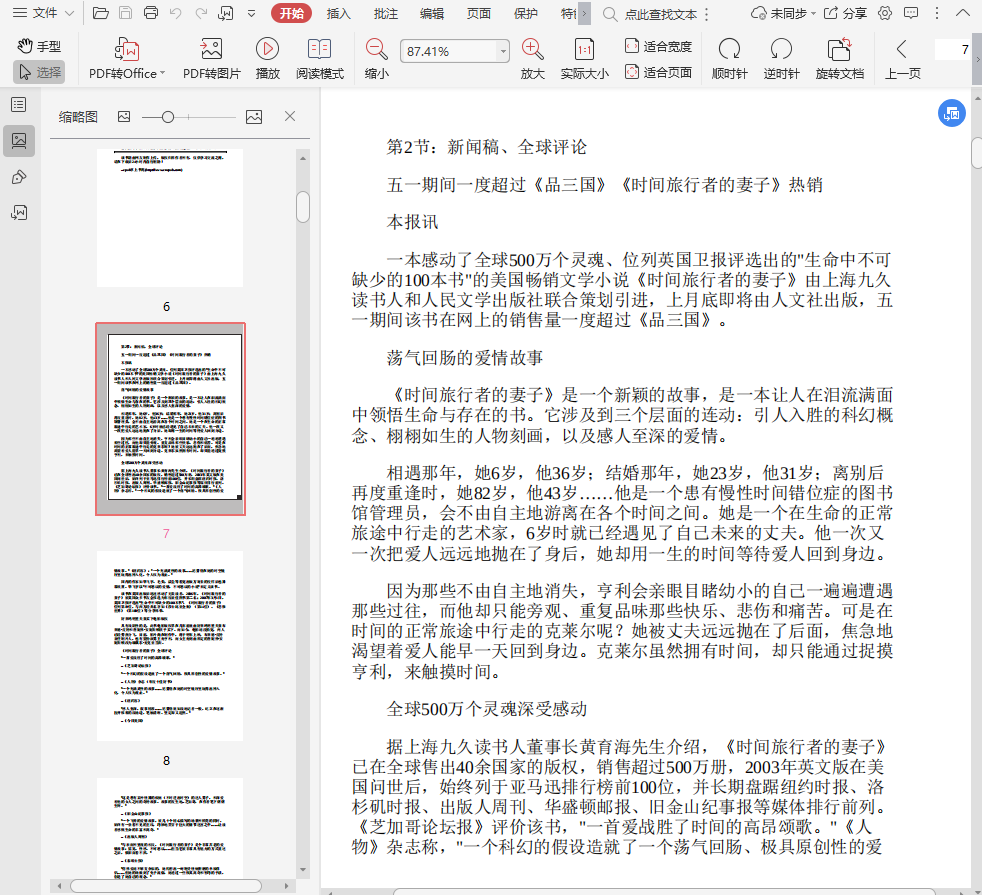Select page 7 thumbnail
This screenshot has height=895, width=982.
pos(170,419)
